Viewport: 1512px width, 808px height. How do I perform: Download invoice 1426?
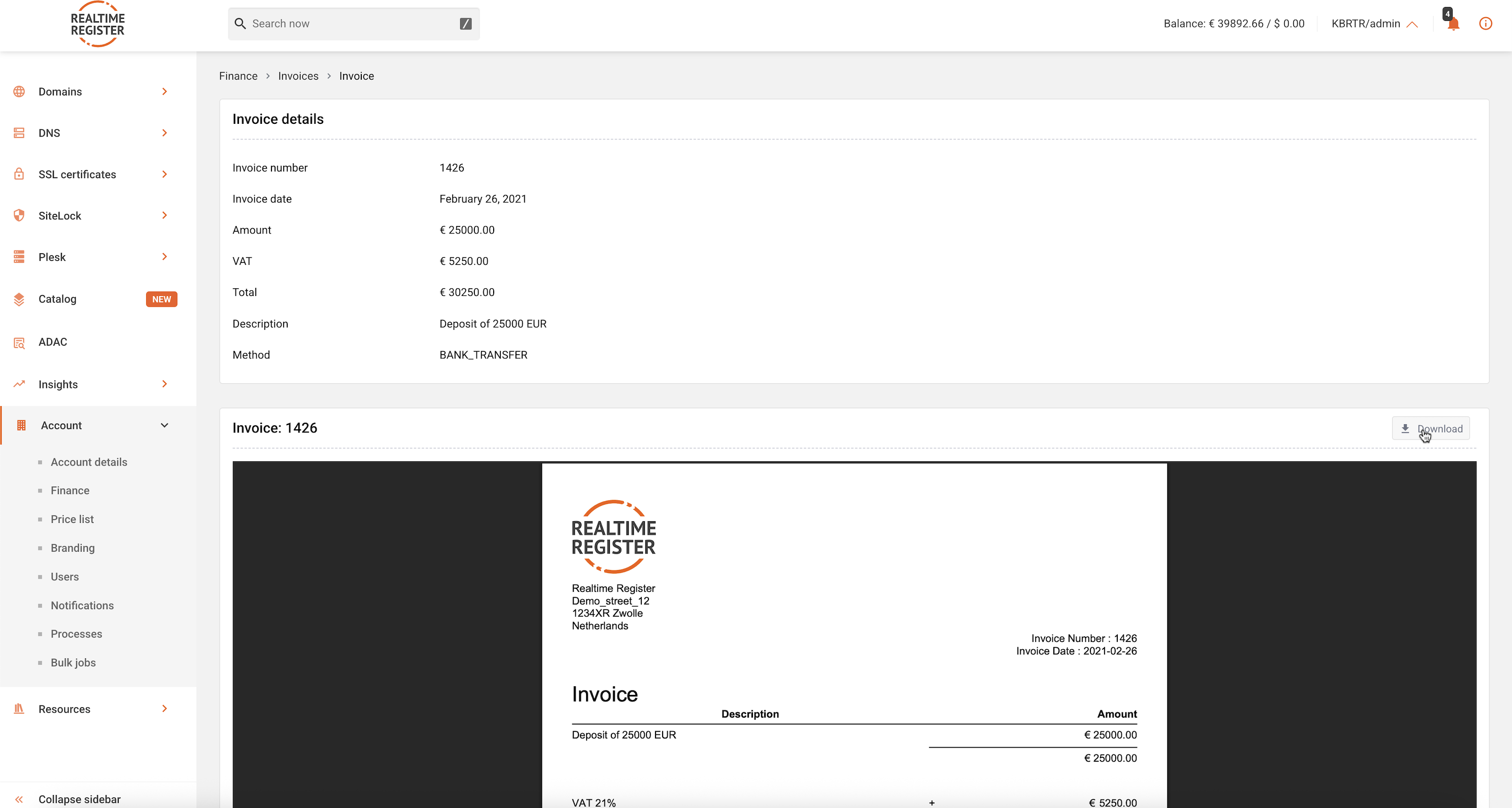click(1430, 429)
